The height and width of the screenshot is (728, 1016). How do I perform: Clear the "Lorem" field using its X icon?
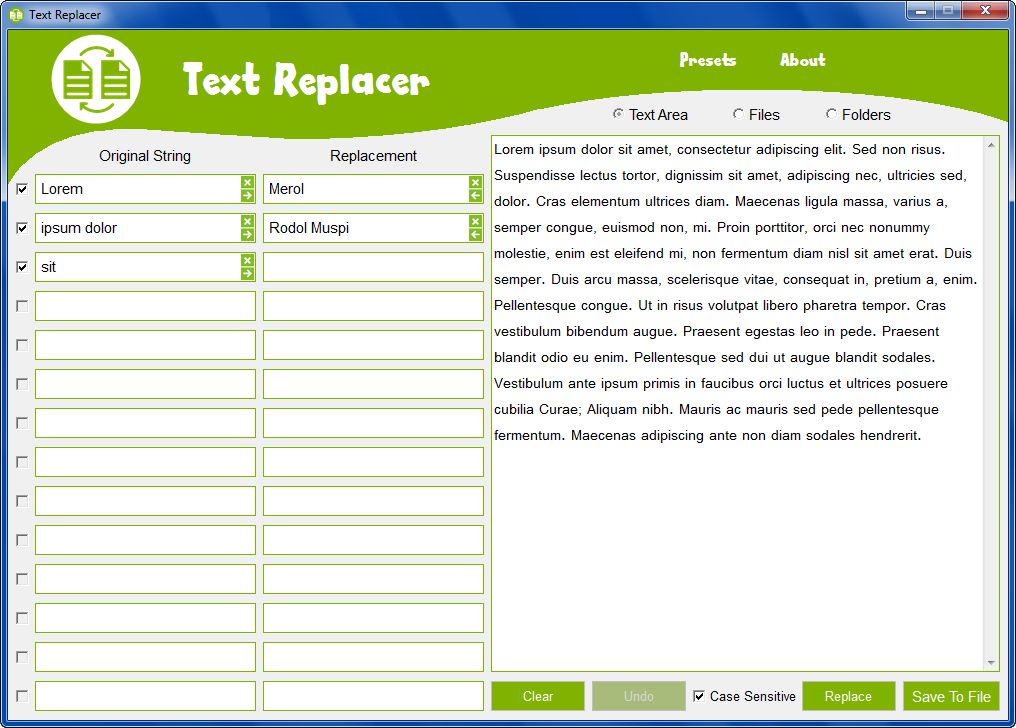[x=247, y=182]
